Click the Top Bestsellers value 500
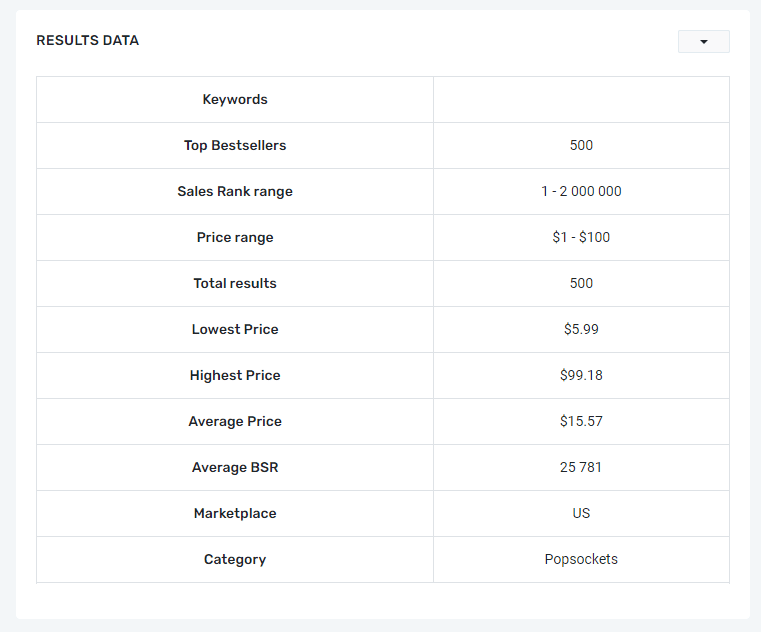The image size is (761, 632). pos(581,145)
